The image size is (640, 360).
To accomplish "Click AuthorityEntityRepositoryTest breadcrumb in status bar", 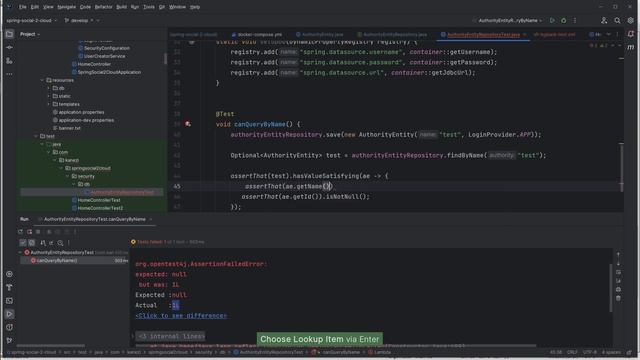I will point(268,353).
